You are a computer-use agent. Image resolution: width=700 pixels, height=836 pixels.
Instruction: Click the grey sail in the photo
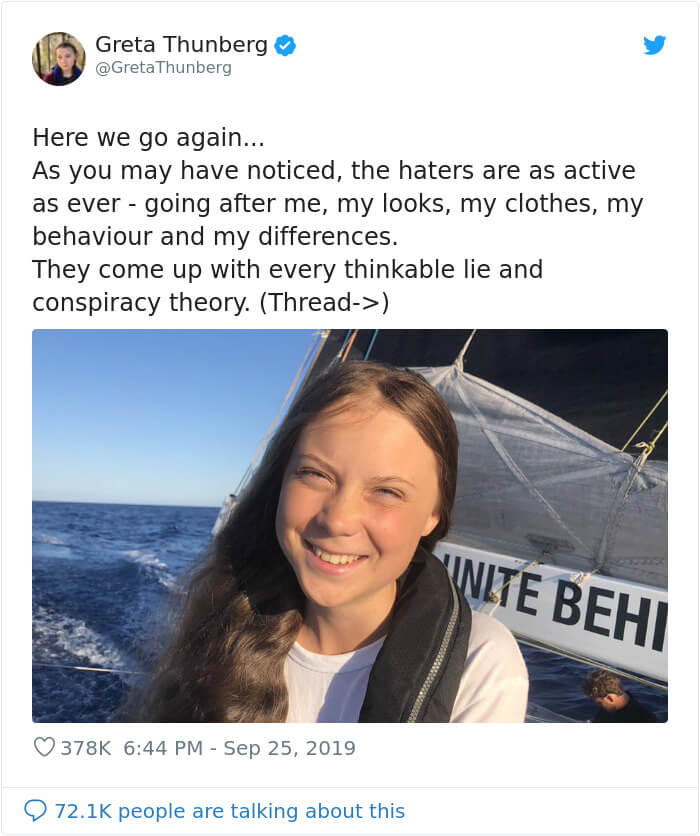[560, 450]
